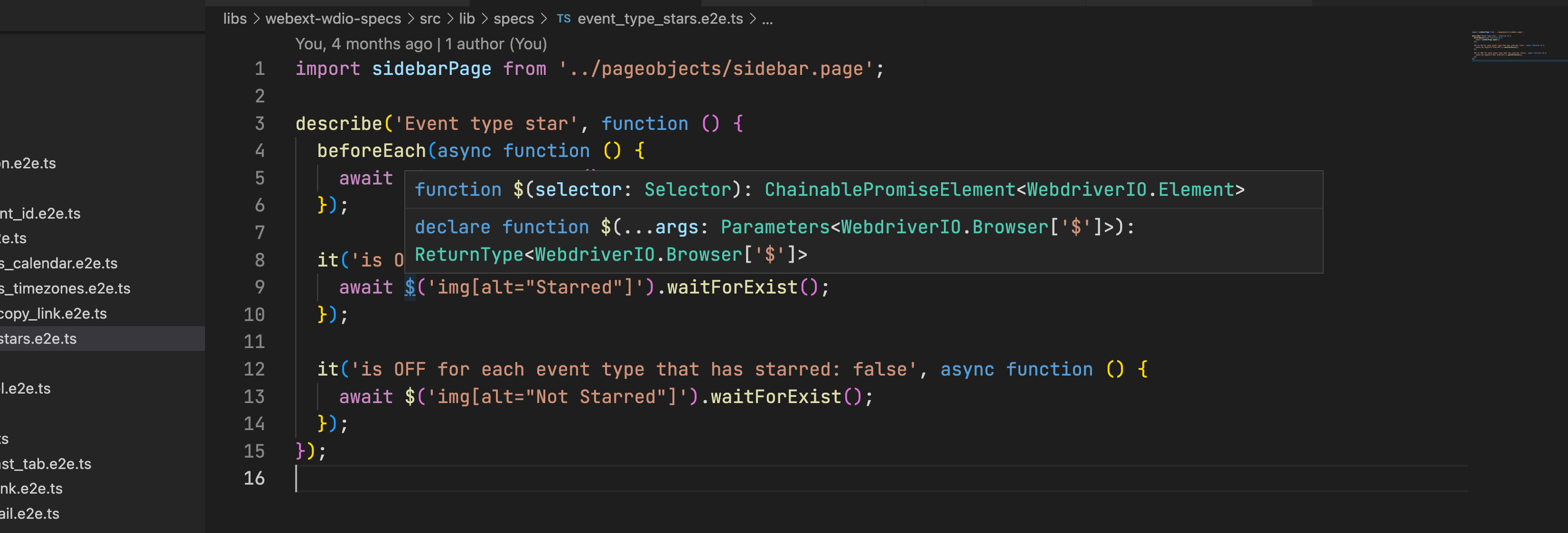
Task: Click the "src" breadcrumb item
Action: click(430, 18)
